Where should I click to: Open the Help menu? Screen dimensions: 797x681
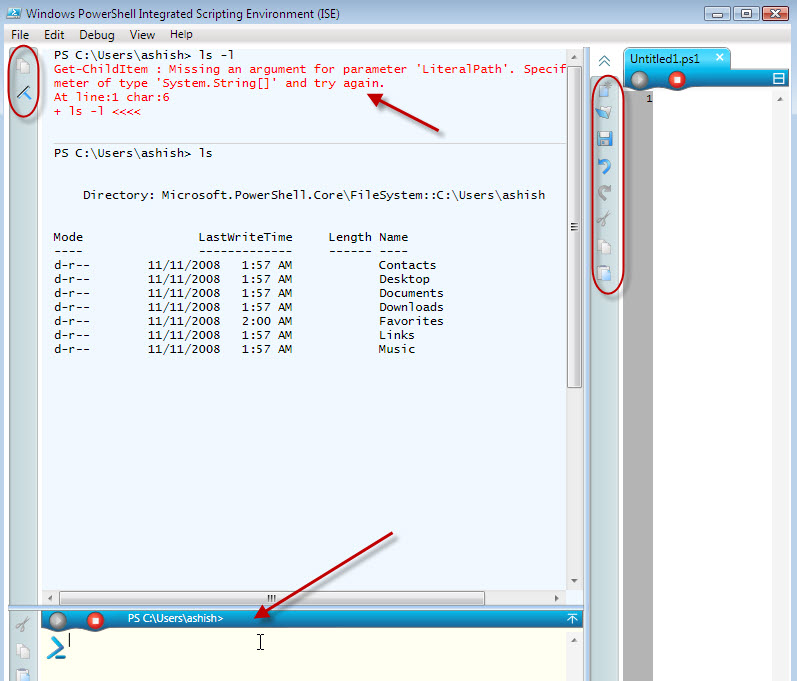(181, 35)
